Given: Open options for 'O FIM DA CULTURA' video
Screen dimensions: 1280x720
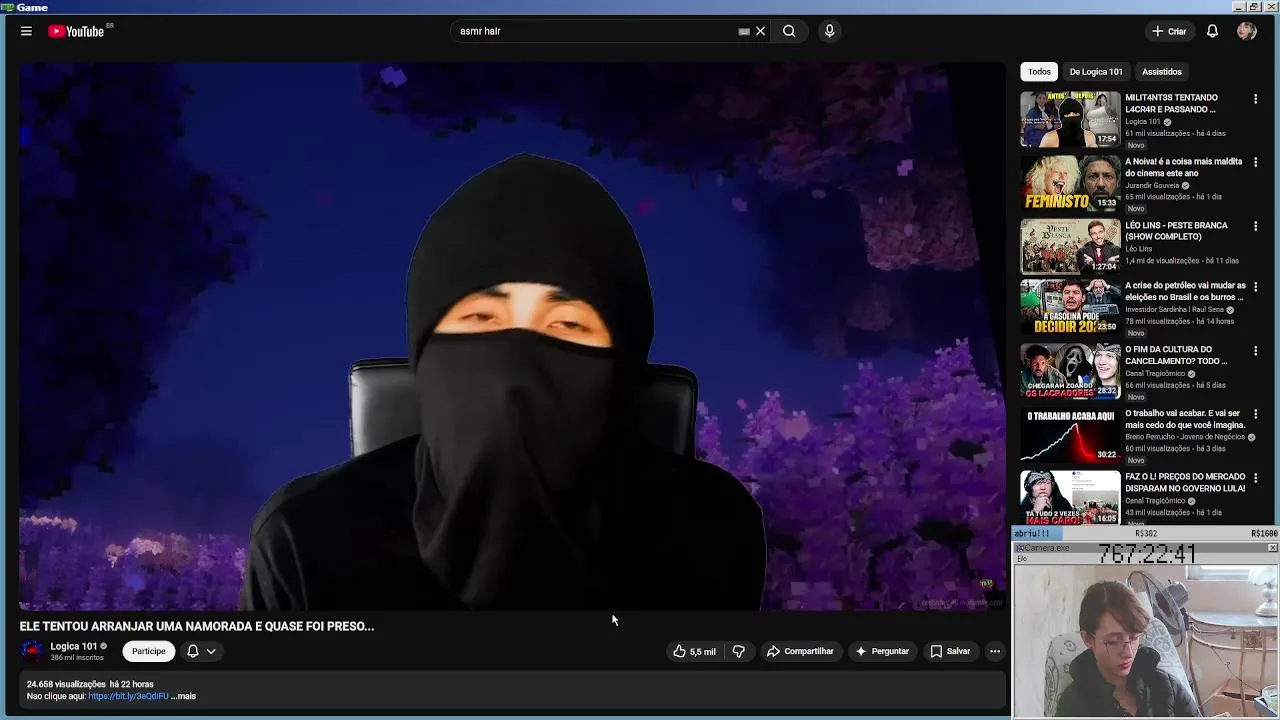Looking at the screenshot, I should click(x=1255, y=351).
